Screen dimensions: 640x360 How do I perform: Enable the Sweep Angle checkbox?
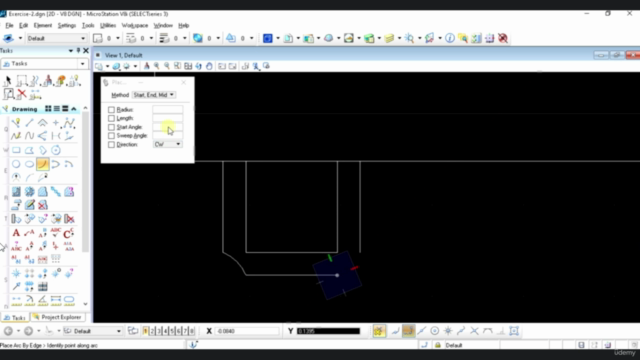pos(111,136)
